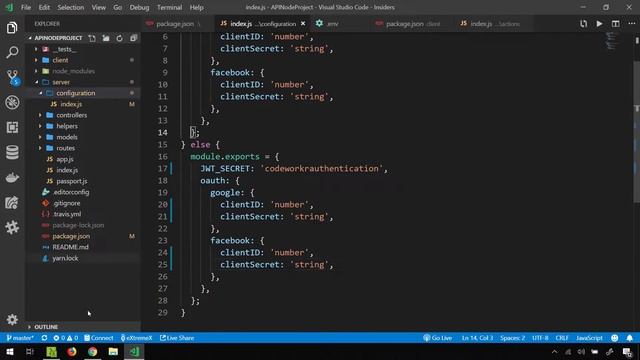Create a new file in APINODEPROJECT
The image size is (640, 360).
(x=92, y=38)
